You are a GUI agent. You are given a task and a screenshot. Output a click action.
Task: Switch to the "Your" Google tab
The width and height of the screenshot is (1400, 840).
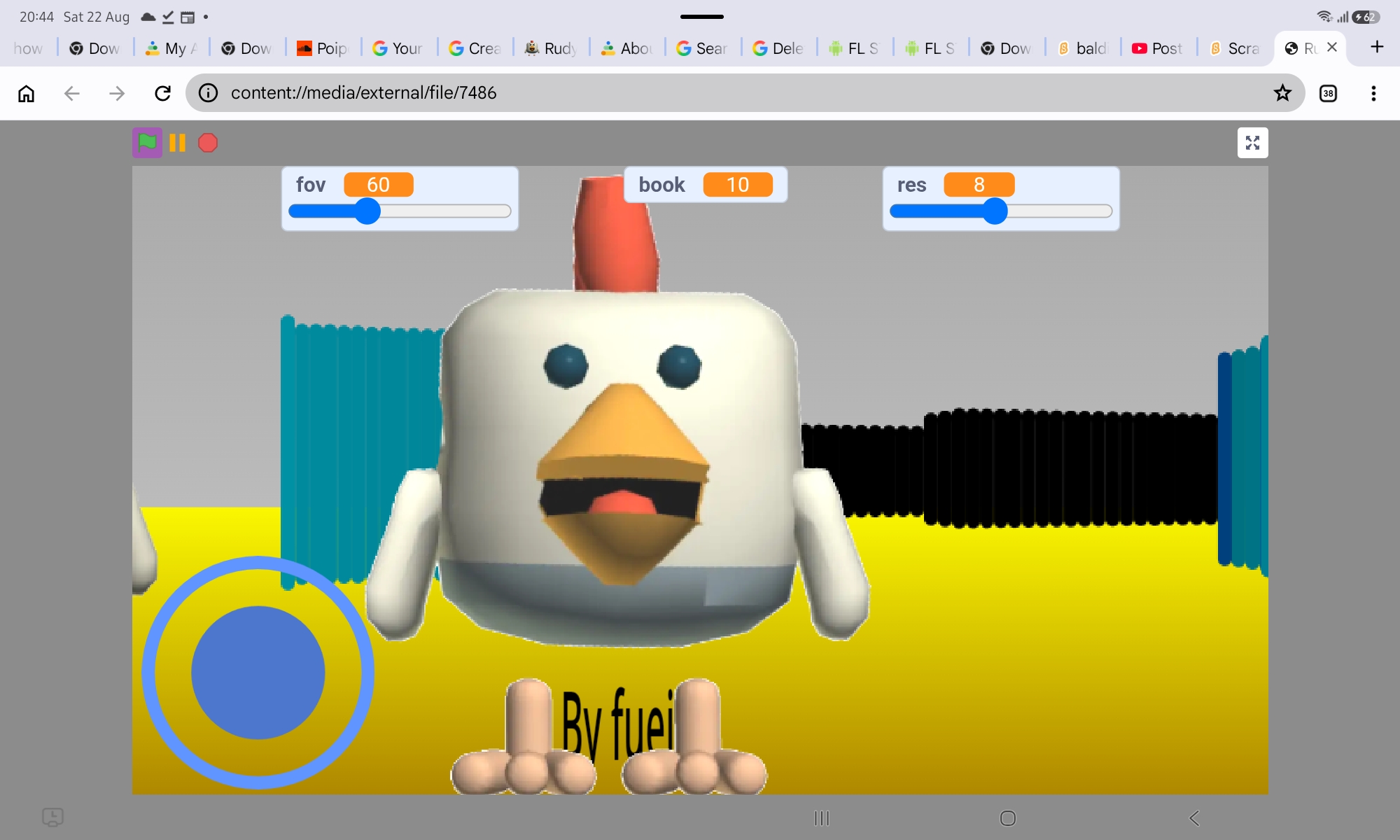[x=399, y=48]
